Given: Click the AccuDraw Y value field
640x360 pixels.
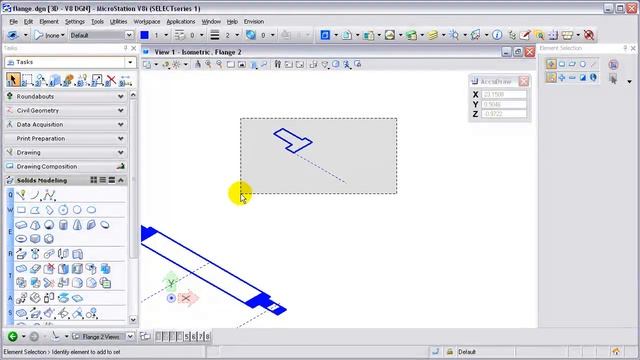Looking at the screenshot, I should point(504,104).
